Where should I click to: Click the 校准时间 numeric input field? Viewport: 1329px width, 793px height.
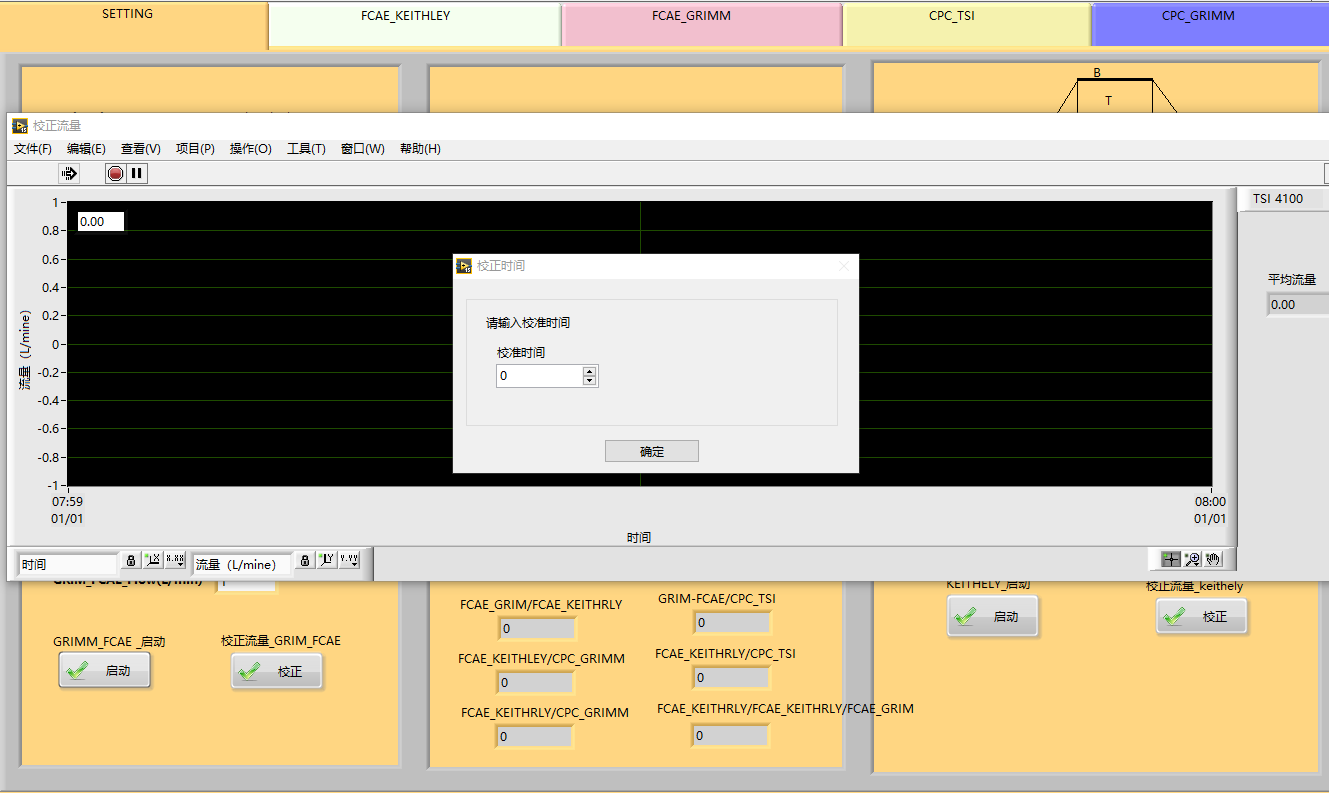coord(539,376)
